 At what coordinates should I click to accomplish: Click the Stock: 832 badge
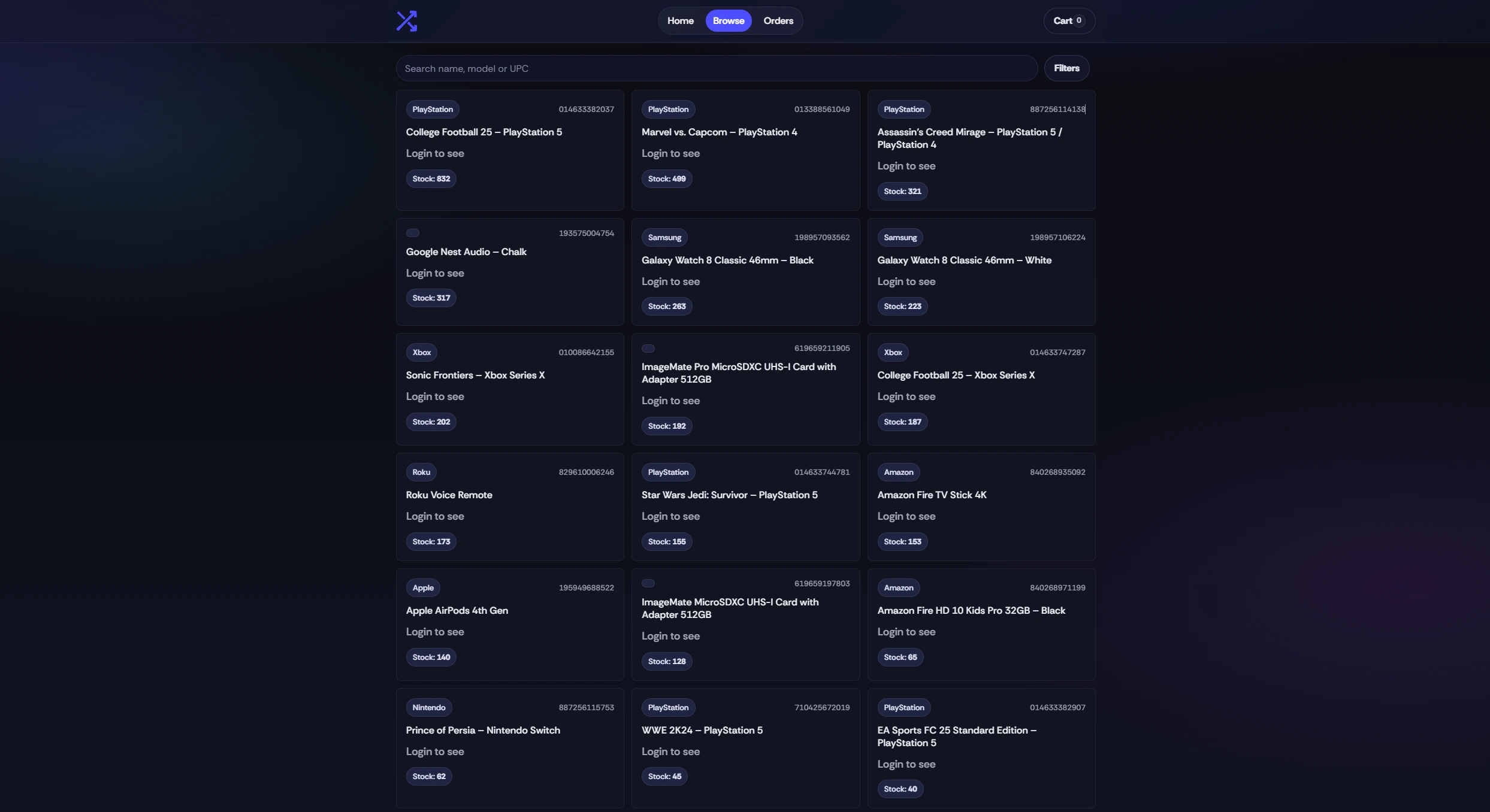(x=431, y=179)
